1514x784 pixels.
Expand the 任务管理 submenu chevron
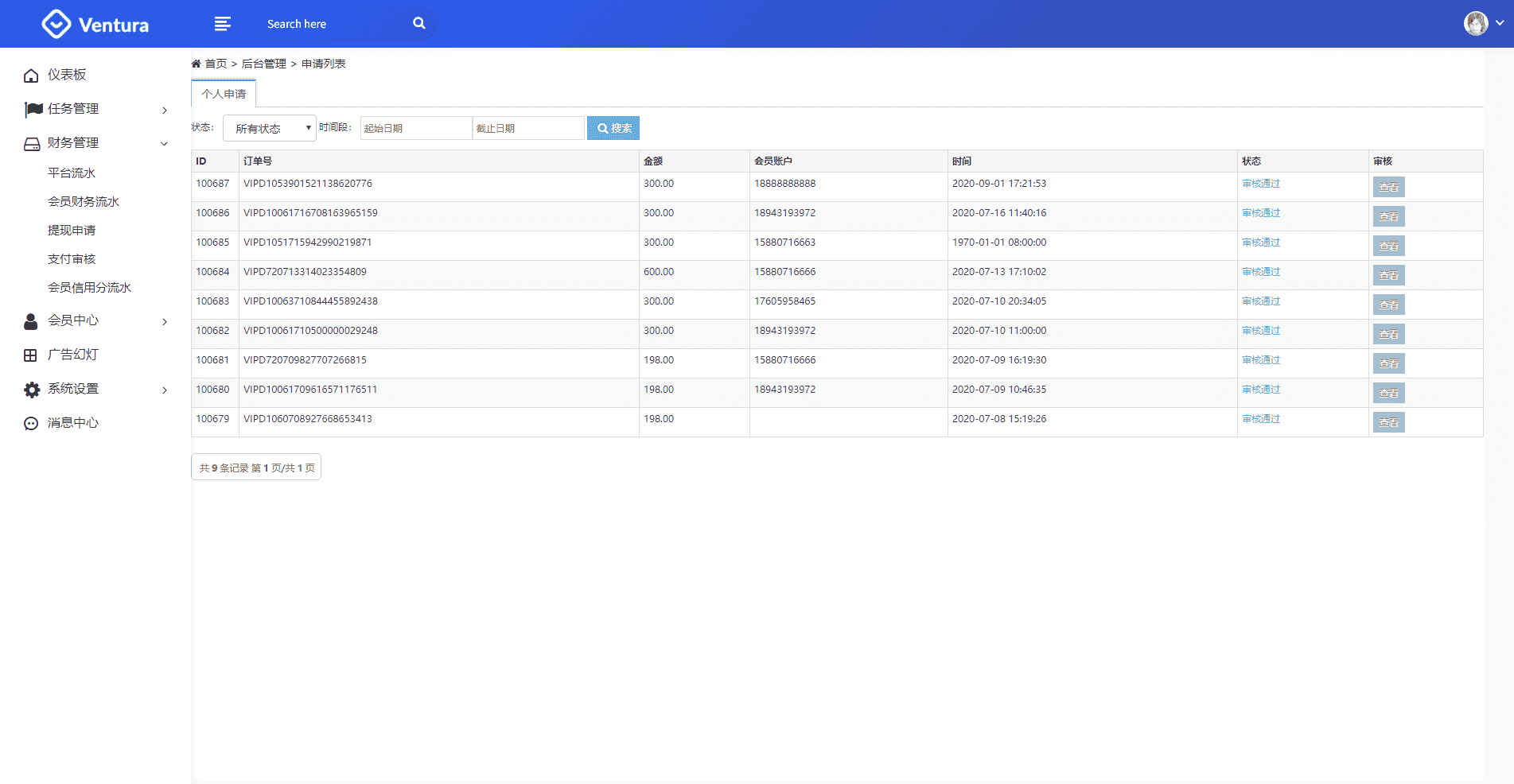click(165, 110)
